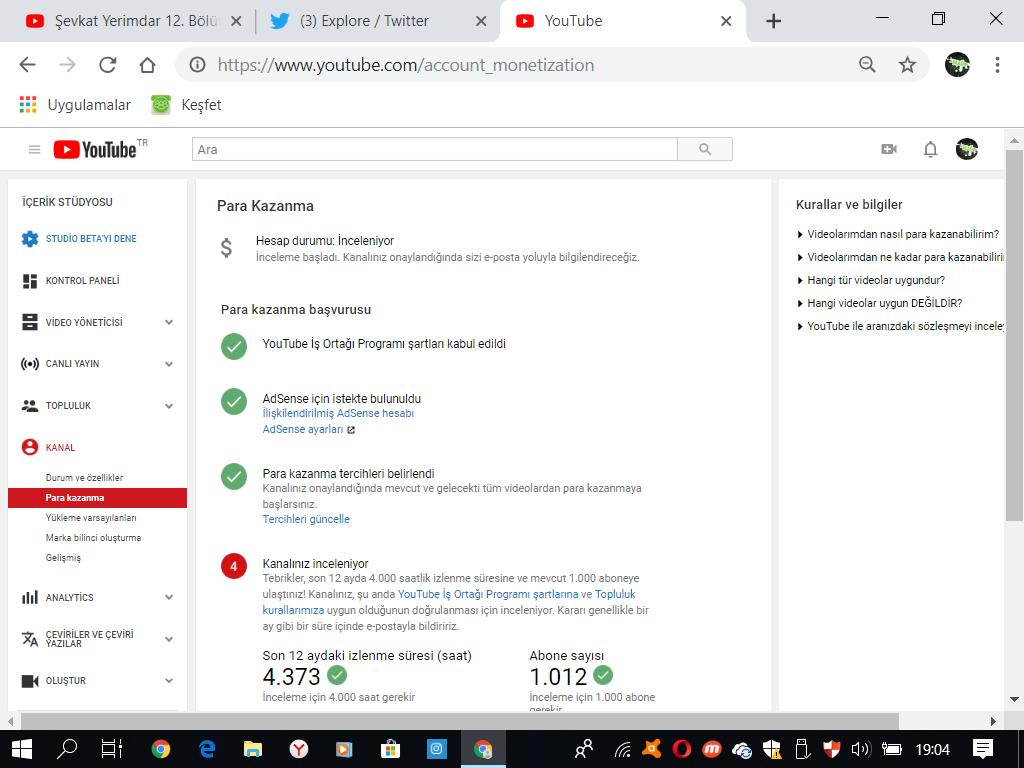
Task: Open the notifications bell
Action: 931,150
